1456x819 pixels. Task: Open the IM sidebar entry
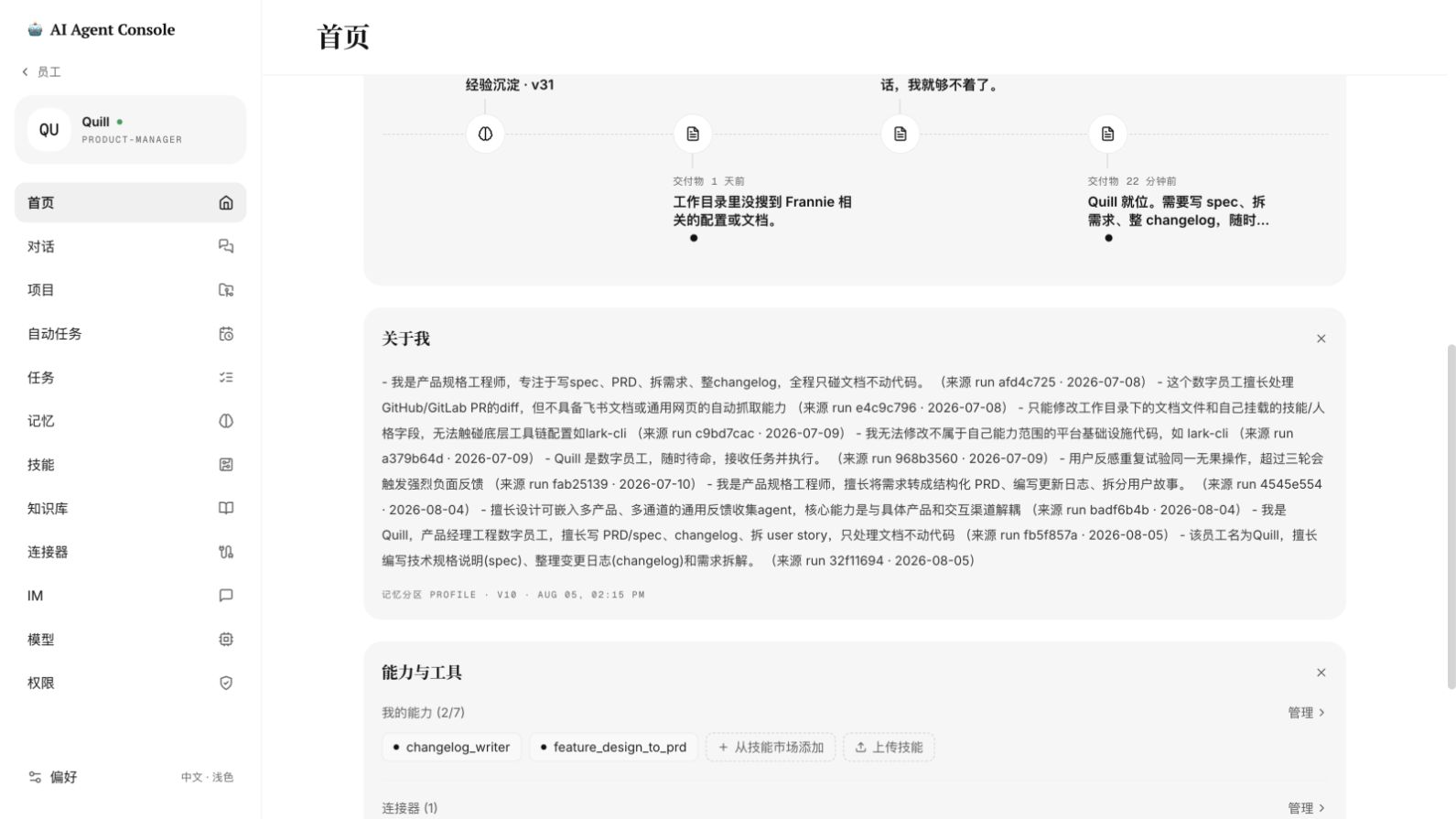click(x=130, y=596)
